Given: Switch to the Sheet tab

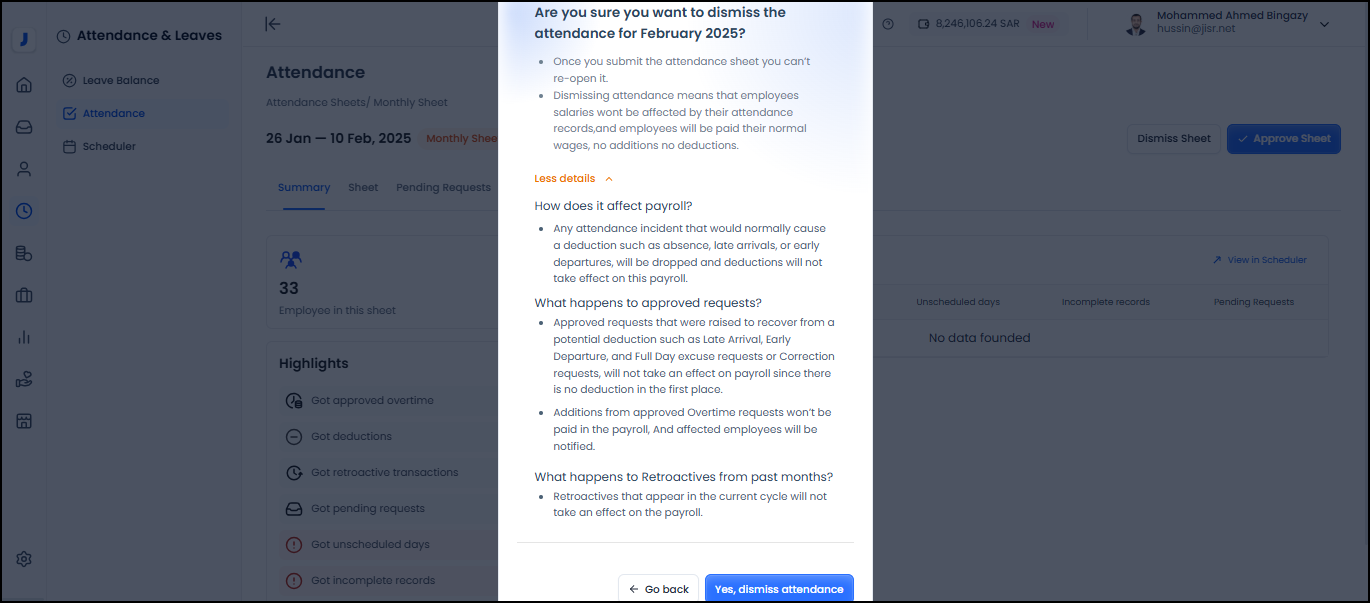Looking at the screenshot, I should tap(363, 187).
